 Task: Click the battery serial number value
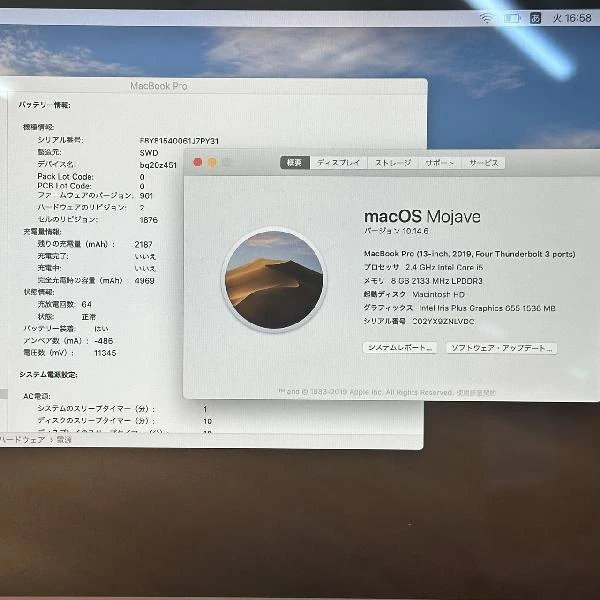179,141
